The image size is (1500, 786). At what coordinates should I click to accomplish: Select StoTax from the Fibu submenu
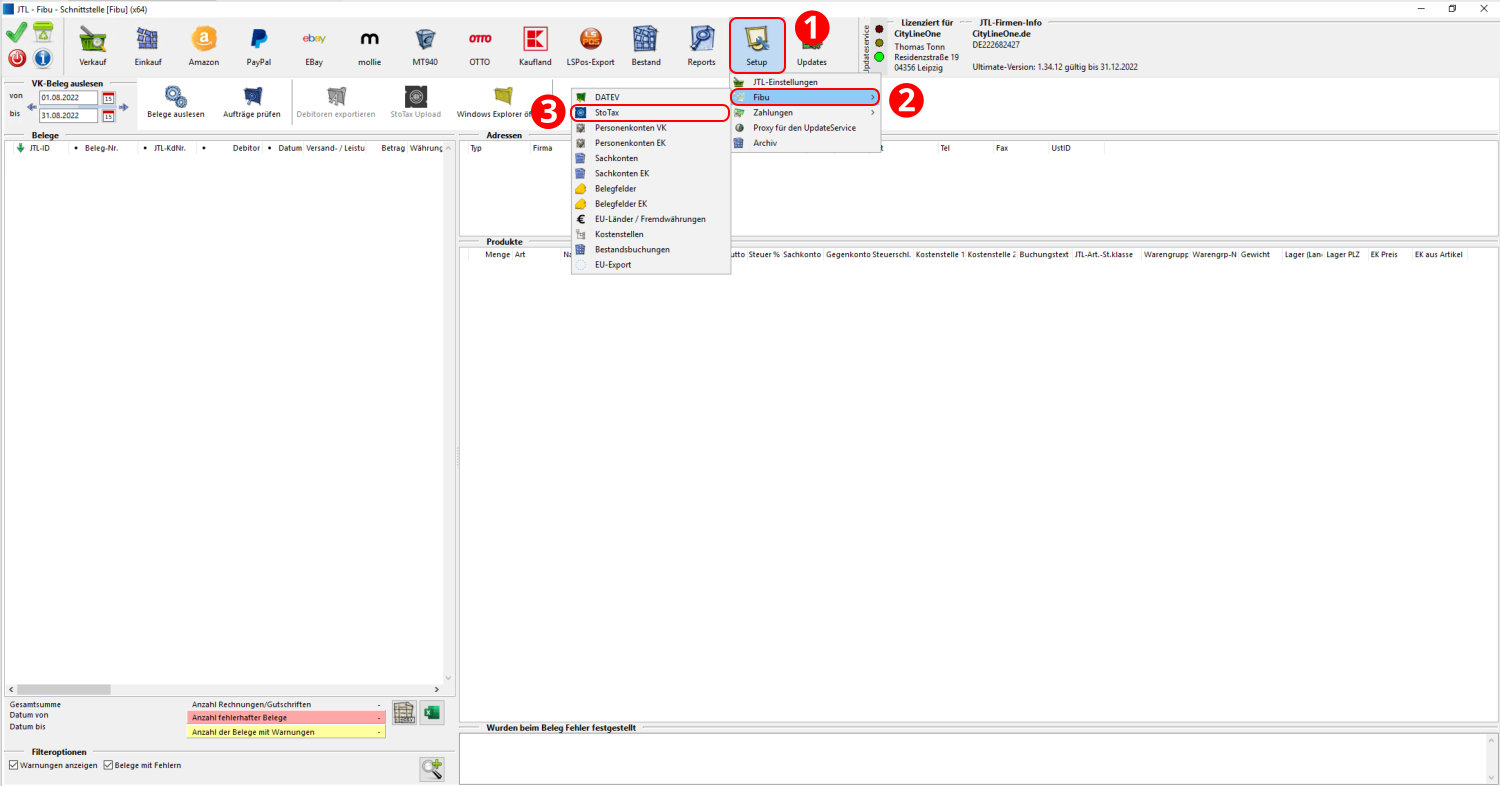pos(650,113)
